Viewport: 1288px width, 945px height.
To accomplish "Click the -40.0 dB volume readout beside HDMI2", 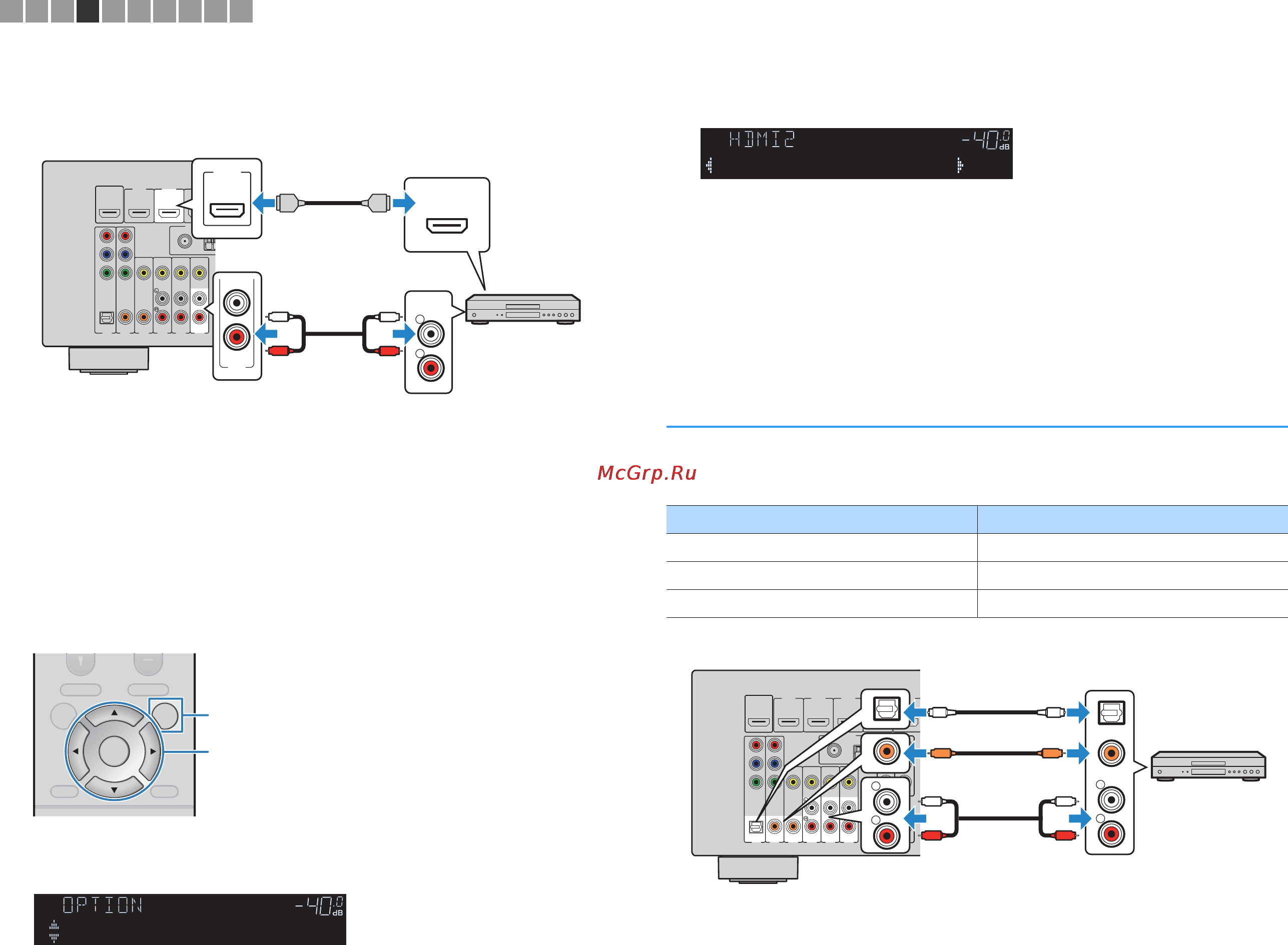I will (986, 140).
